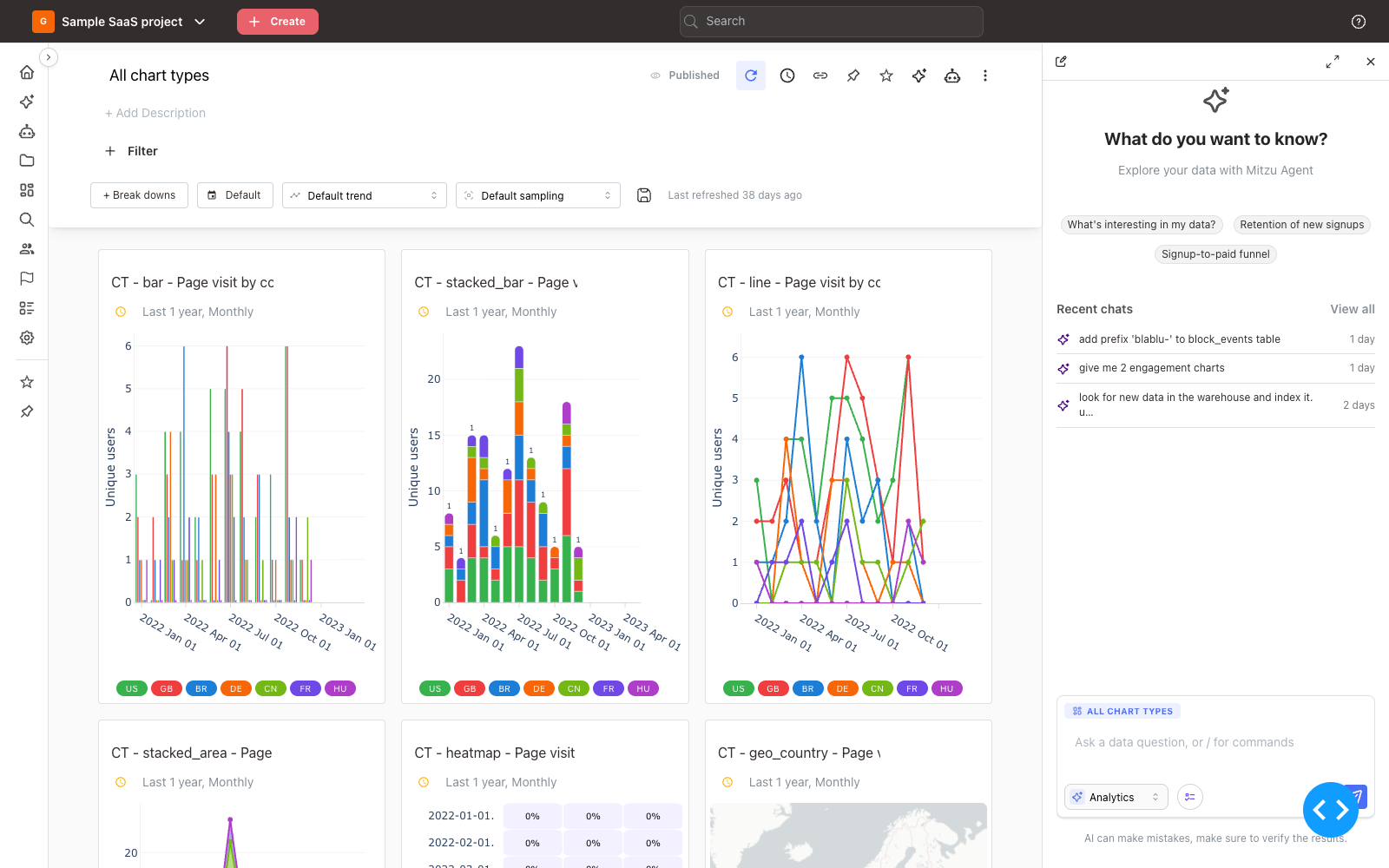This screenshot has width=1389, height=868.
Task: Open the Default trend dropdown
Action: tap(365, 195)
